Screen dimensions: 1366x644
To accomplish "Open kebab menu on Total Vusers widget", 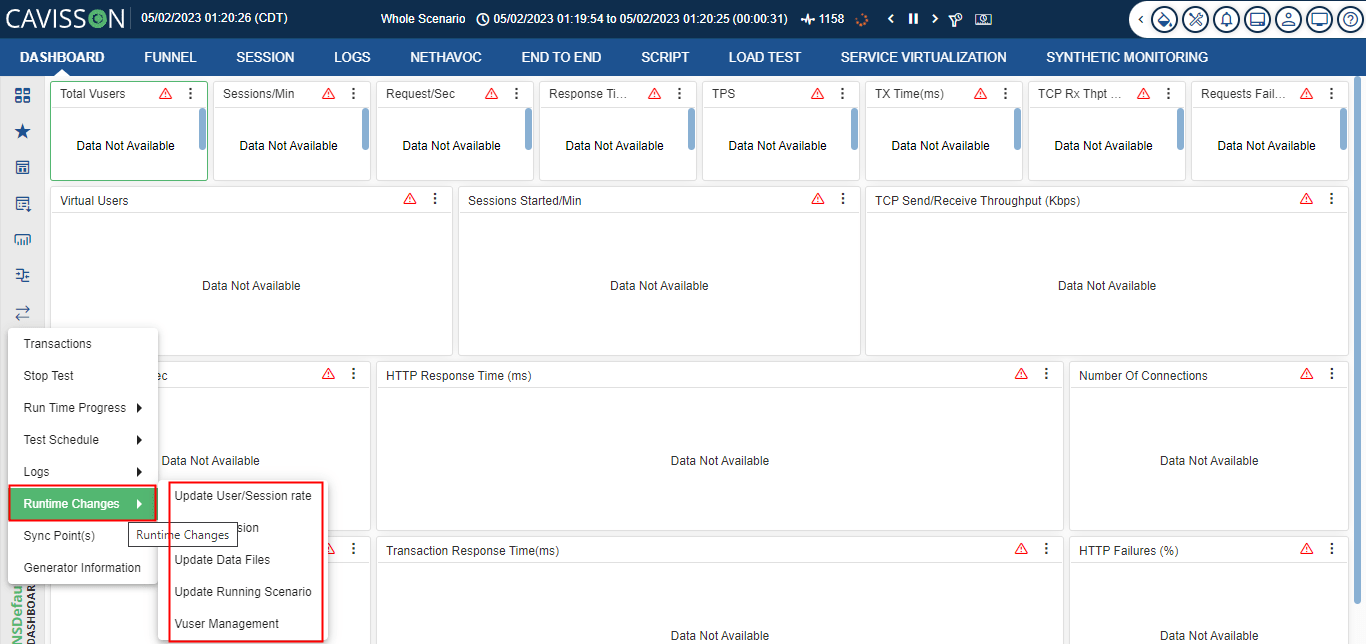I will pos(190,94).
